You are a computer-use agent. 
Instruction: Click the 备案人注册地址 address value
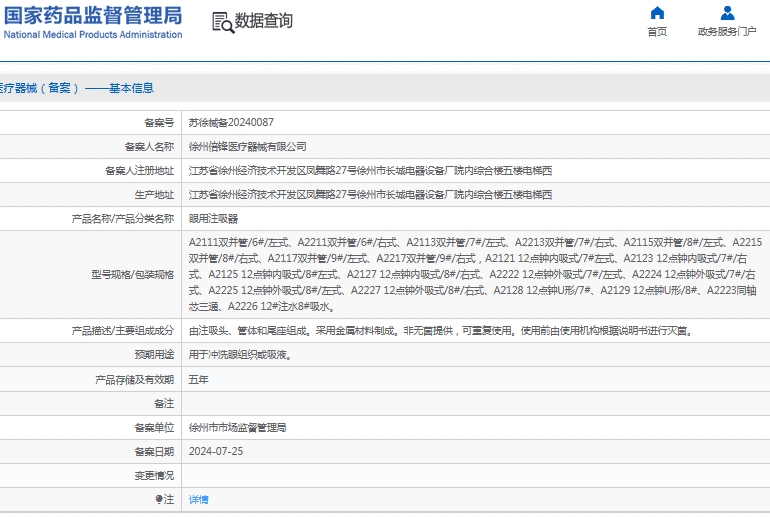(x=370, y=170)
